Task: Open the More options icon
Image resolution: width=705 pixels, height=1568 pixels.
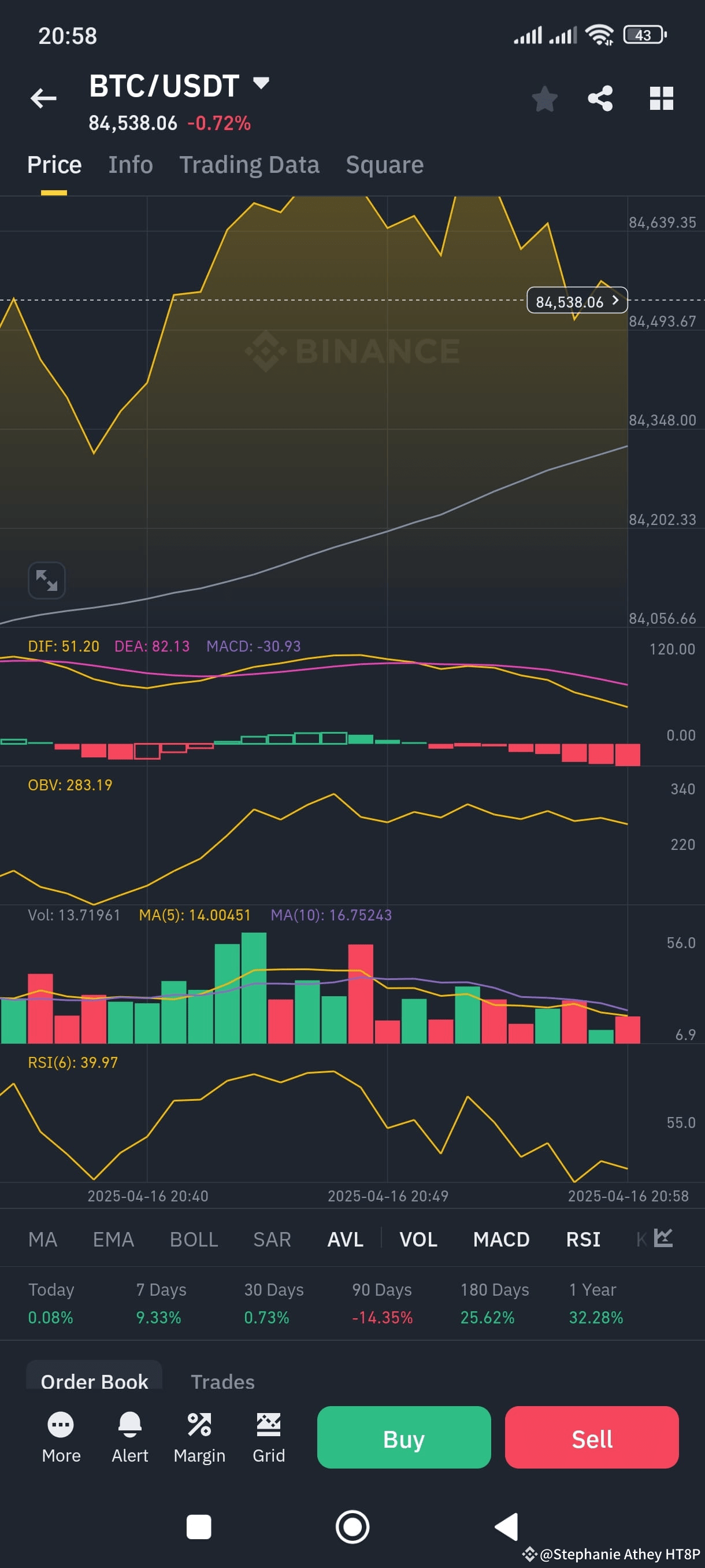Action: (x=61, y=1437)
